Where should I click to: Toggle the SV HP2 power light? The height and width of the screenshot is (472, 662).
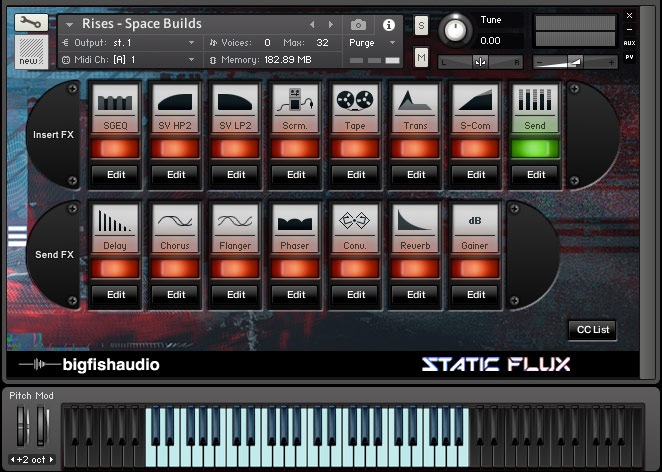175,149
